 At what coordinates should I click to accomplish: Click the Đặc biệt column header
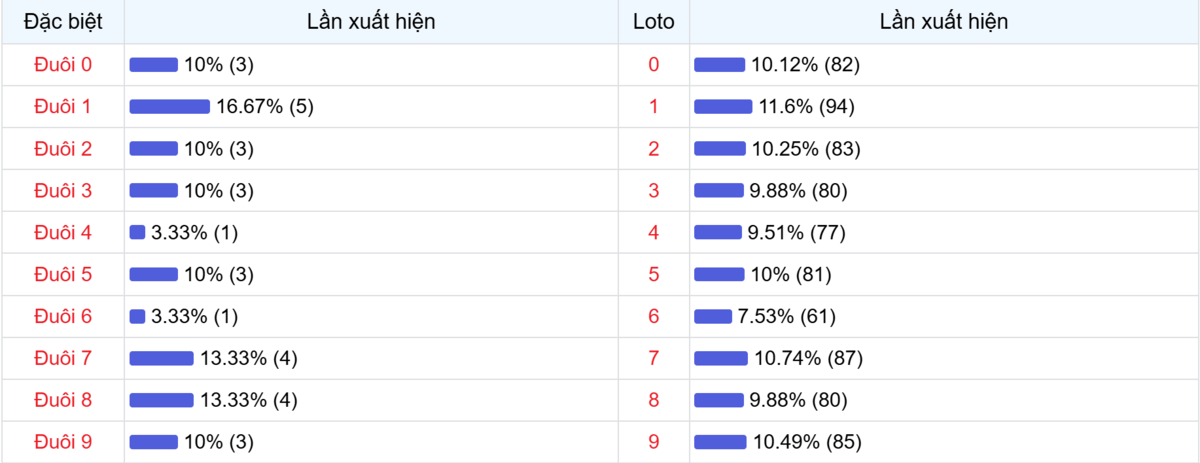point(63,21)
